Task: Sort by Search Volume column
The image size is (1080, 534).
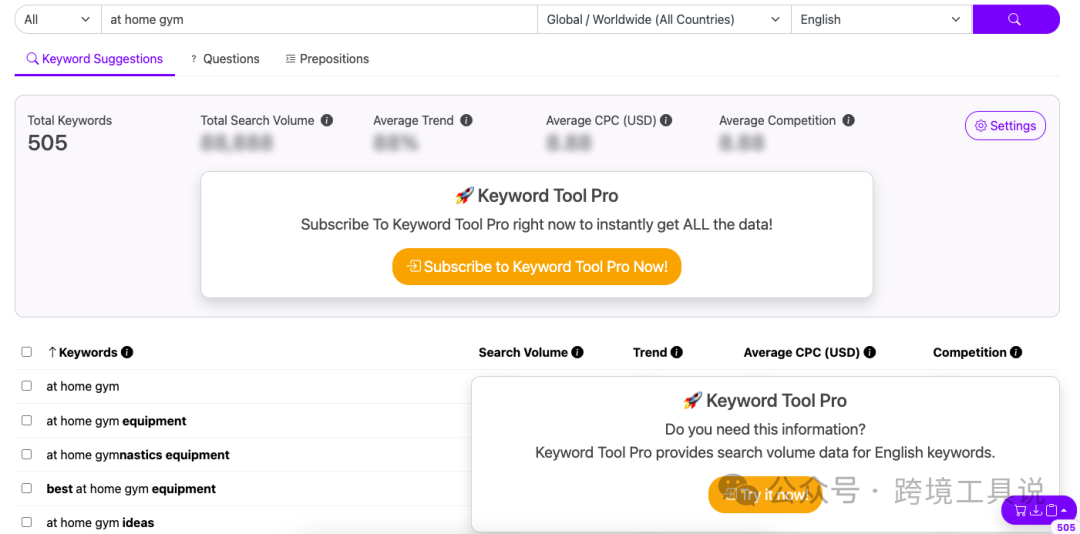Action: (x=523, y=352)
